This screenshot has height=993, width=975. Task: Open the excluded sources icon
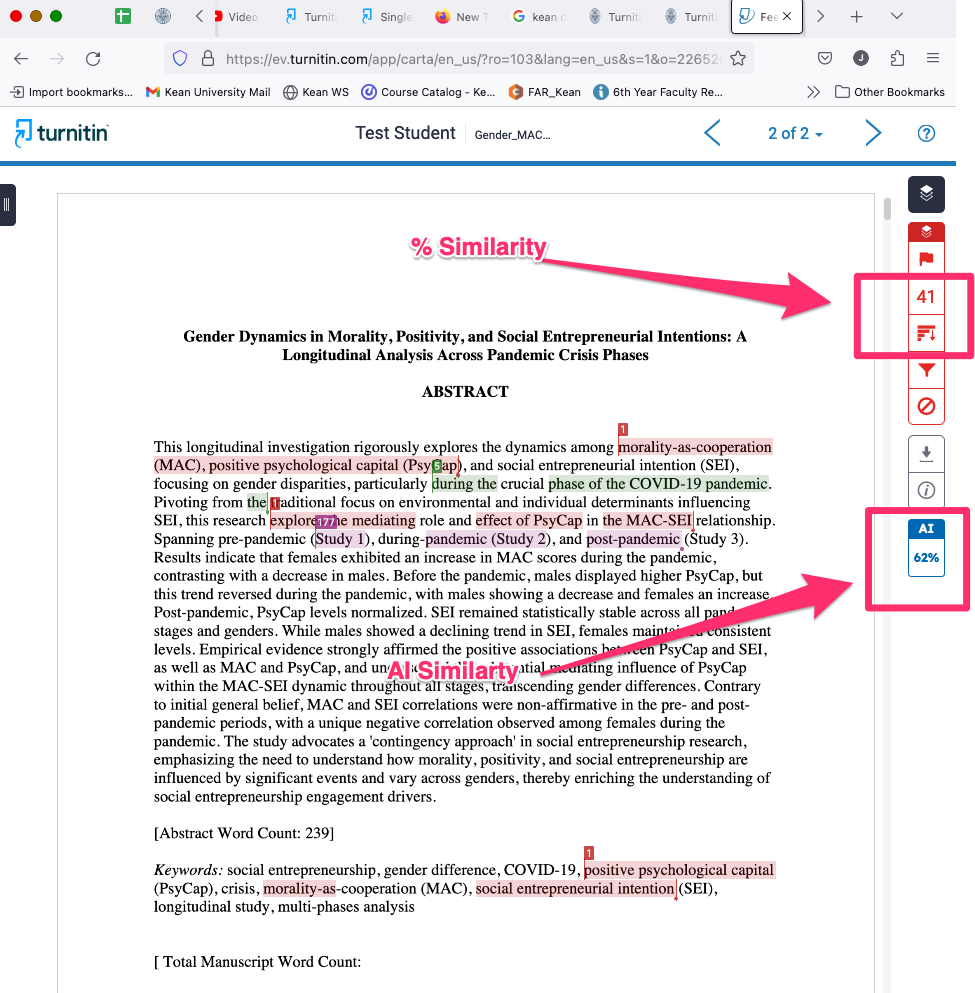pos(926,406)
